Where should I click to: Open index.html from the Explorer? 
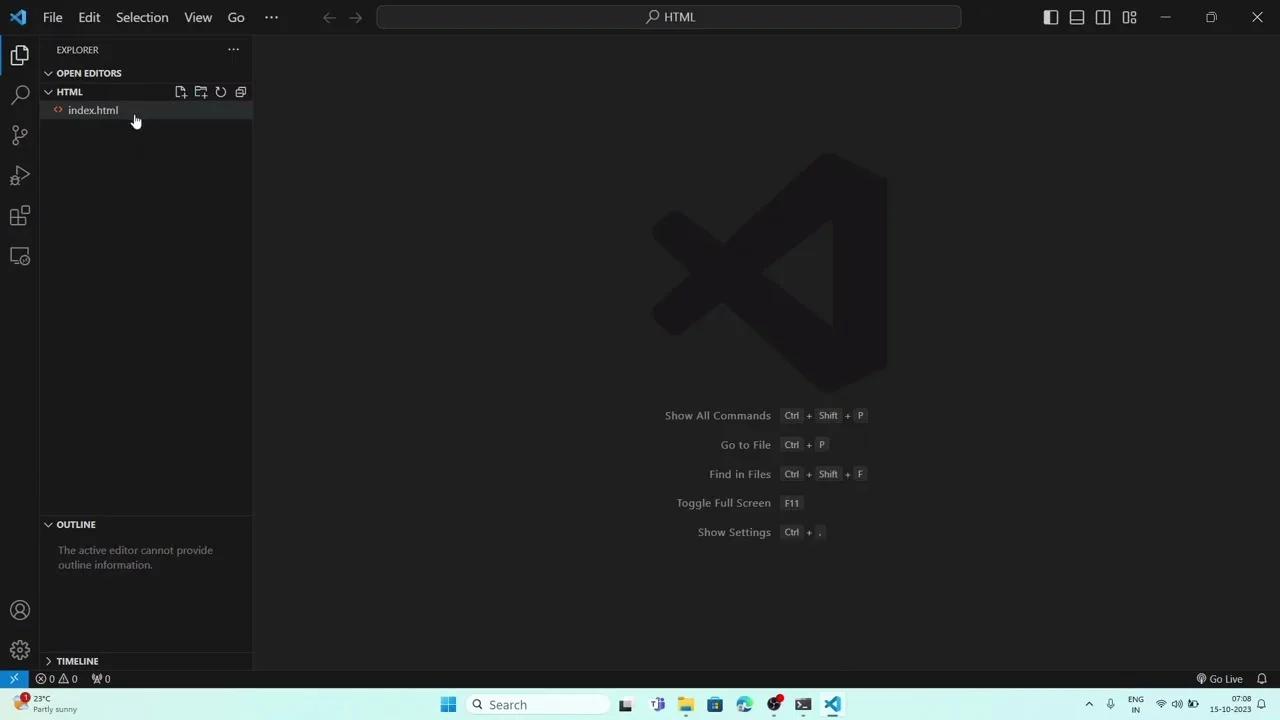pos(93,110)
